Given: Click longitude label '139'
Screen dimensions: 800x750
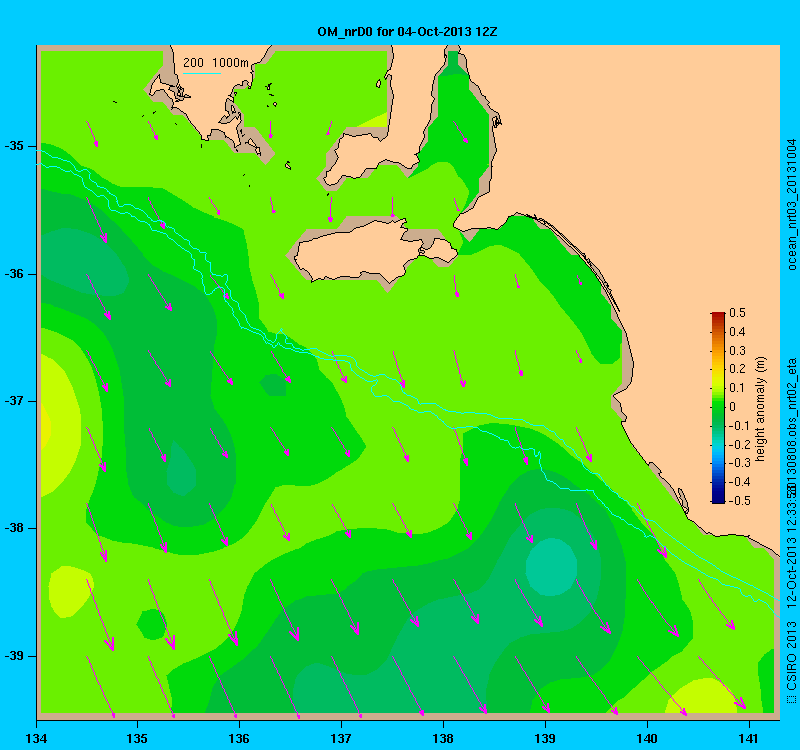Looking at the screenshot, I should click(x=545, y=738).
